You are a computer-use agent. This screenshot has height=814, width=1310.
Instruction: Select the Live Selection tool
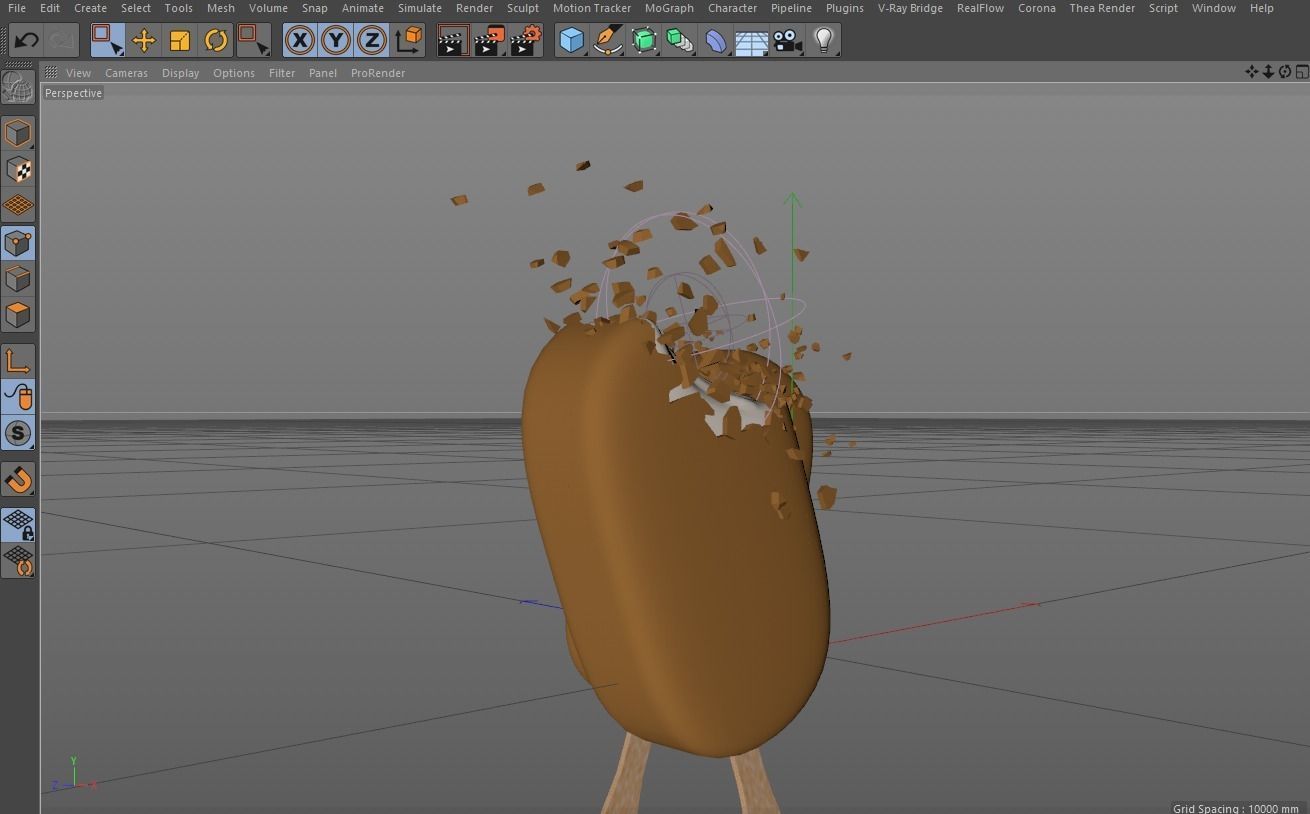[107, 40]
